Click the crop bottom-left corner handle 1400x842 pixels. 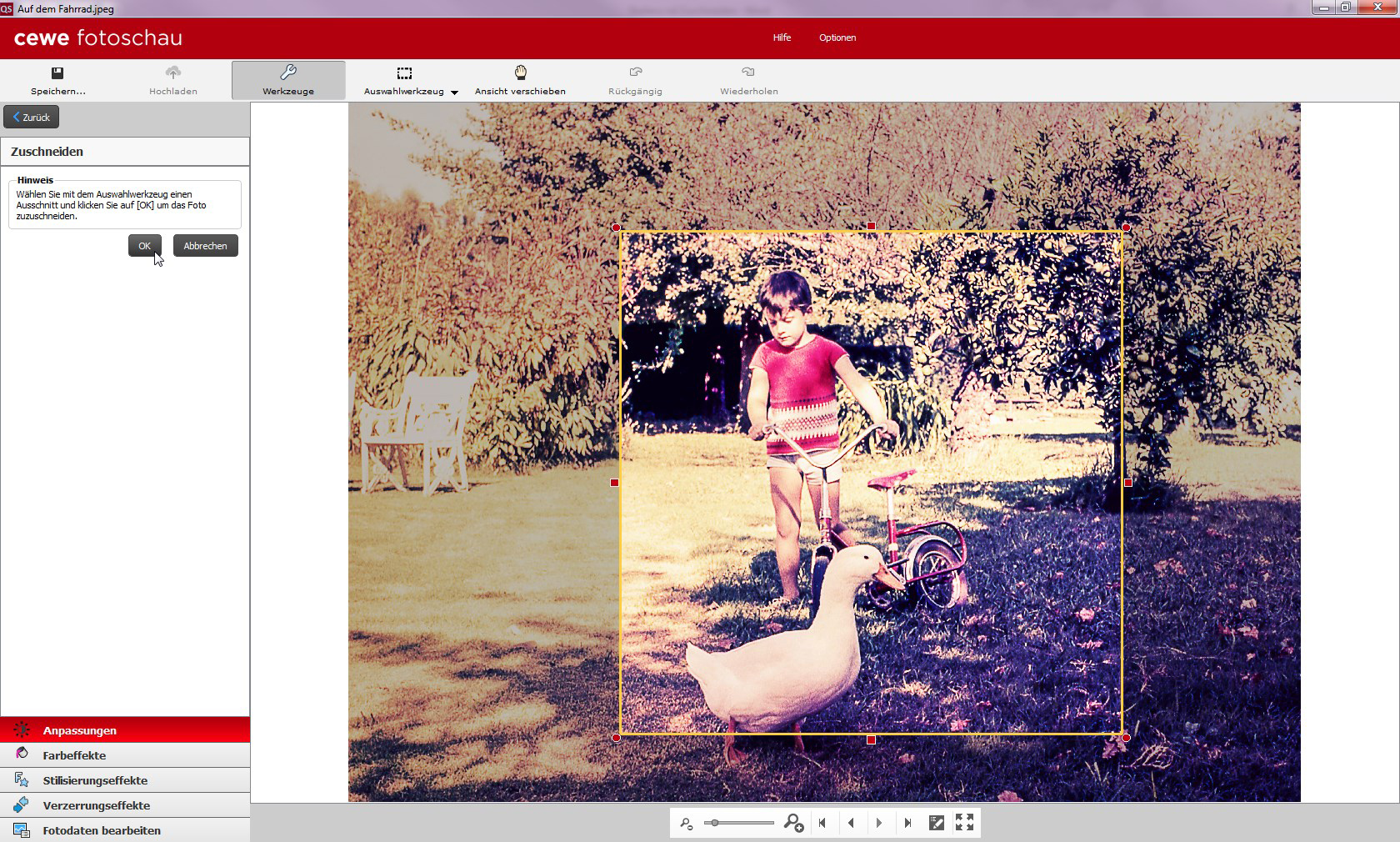(x=616, y=738)
